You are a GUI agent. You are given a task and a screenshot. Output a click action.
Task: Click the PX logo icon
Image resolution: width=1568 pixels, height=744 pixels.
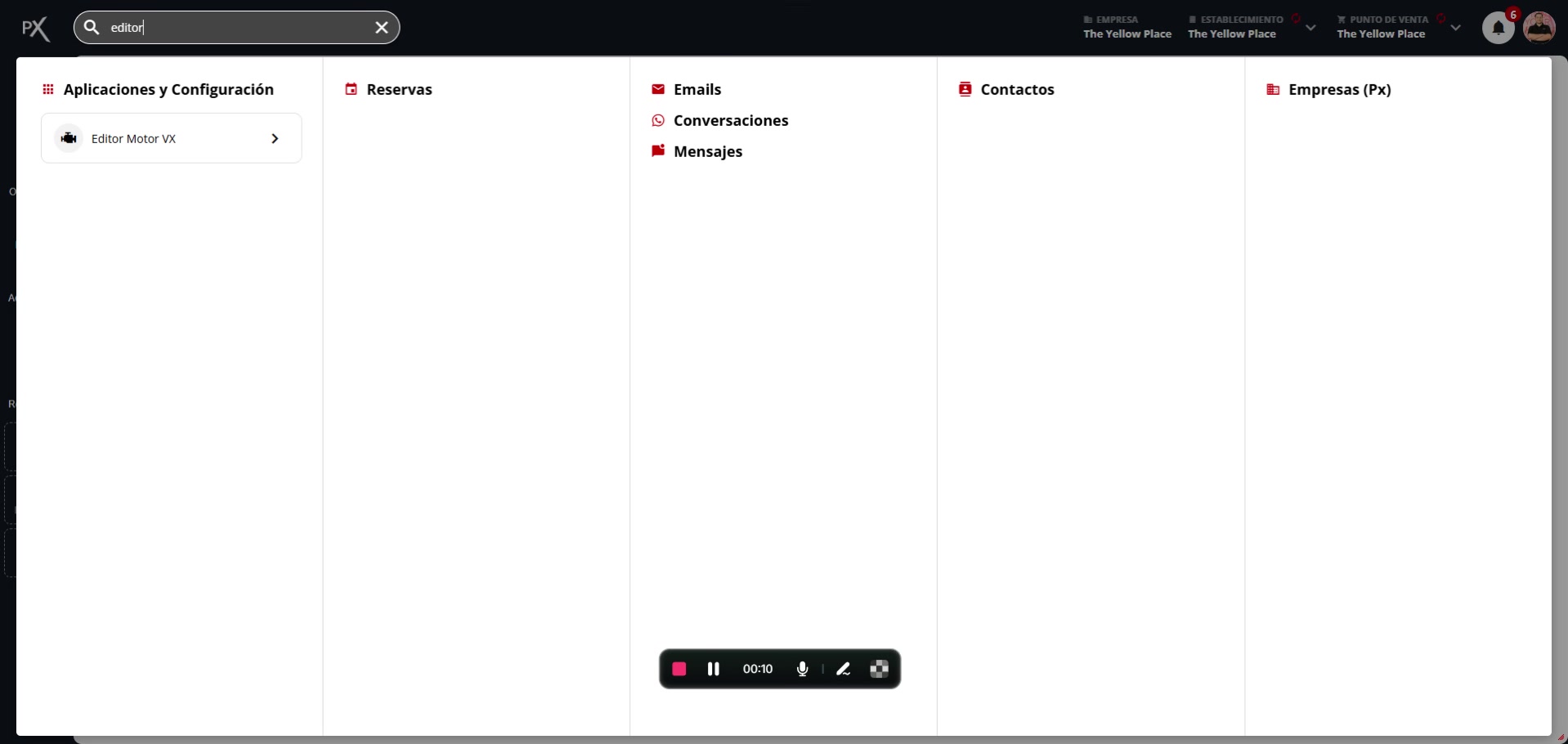pos(35,29)
